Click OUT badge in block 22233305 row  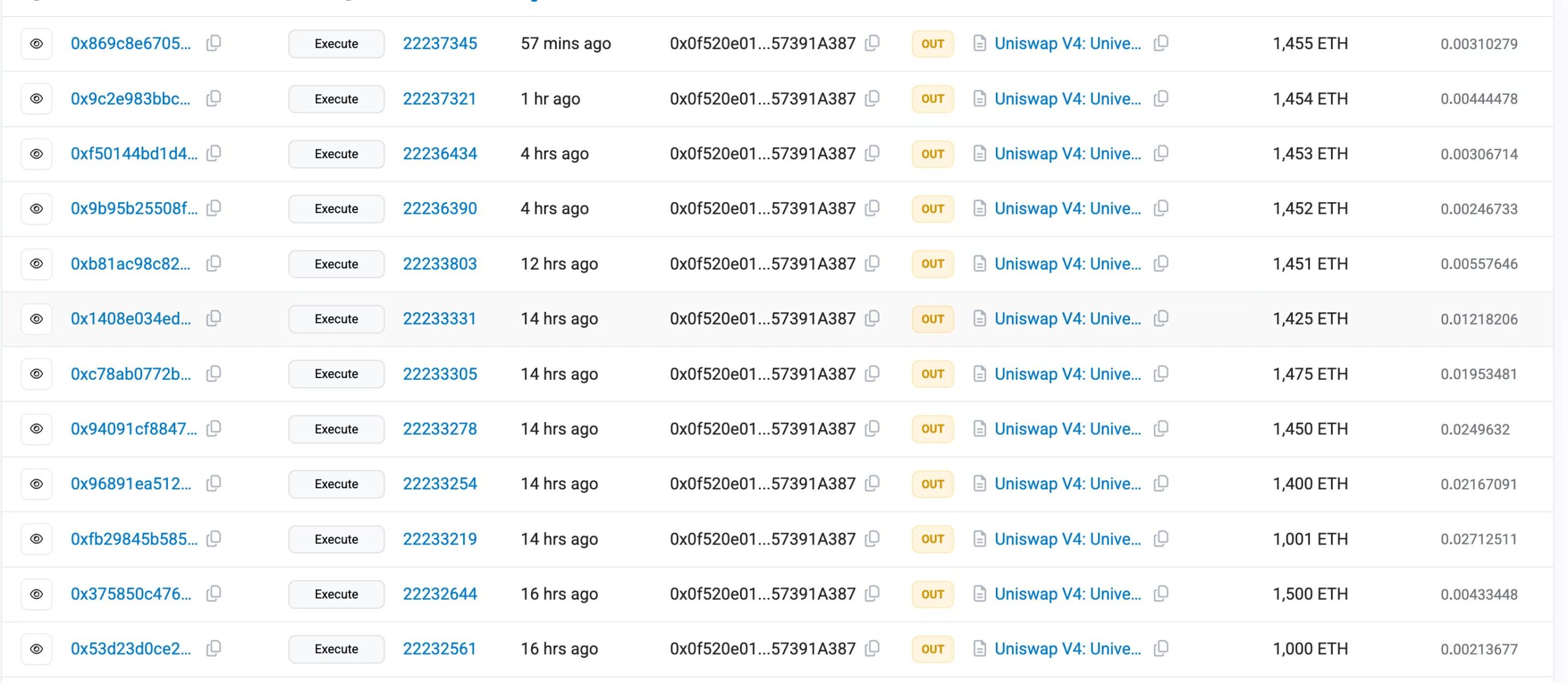click(x=932, y=374)
